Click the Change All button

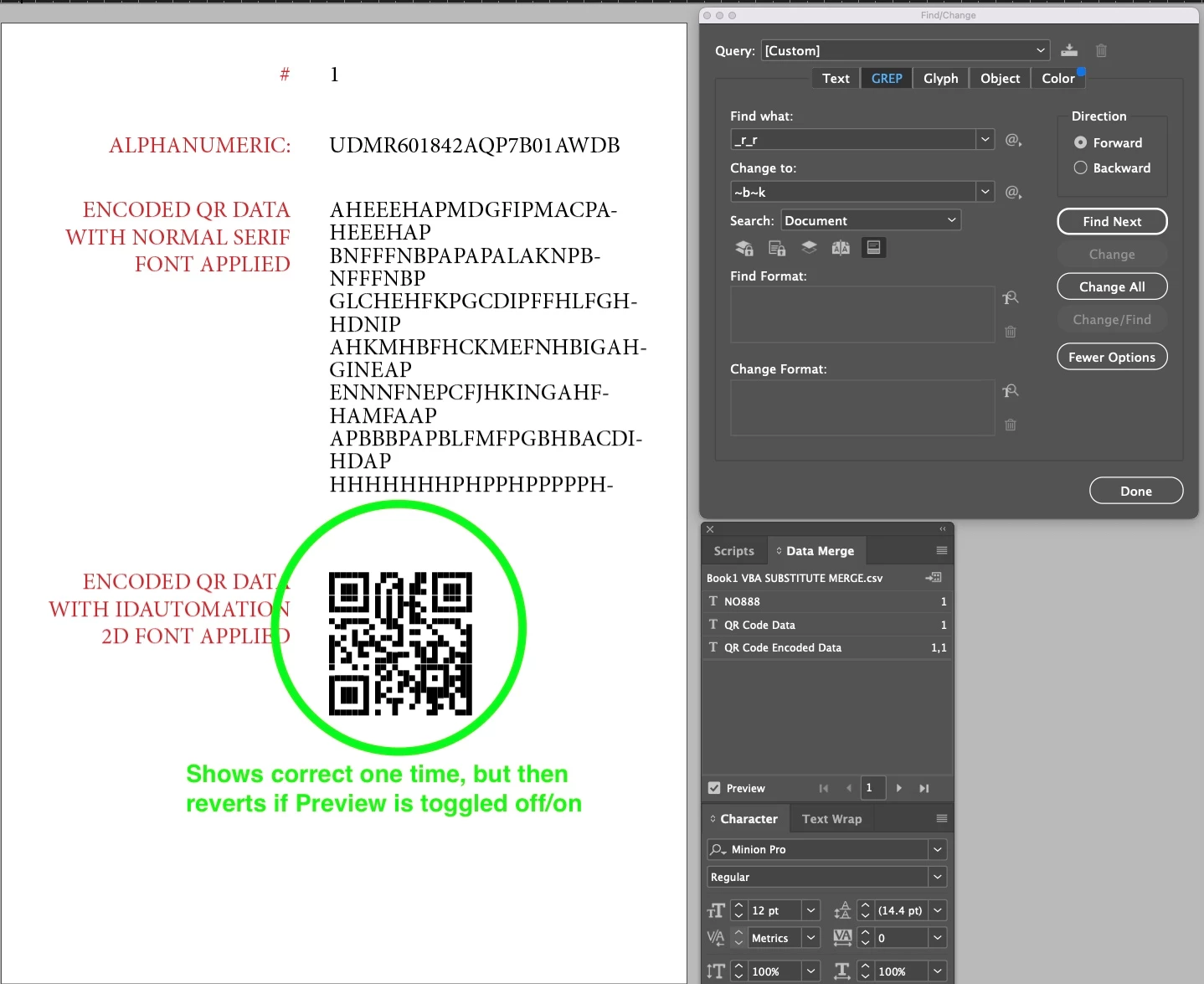(1112, 286)
